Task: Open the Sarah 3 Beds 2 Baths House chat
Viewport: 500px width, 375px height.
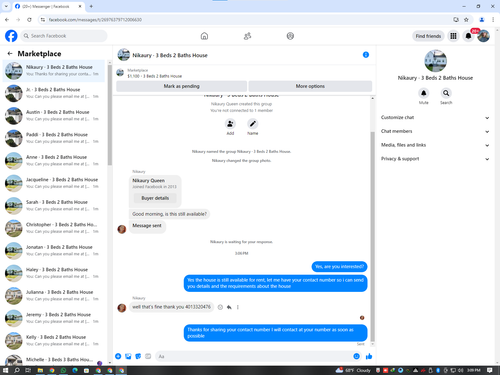Action: [x=54, y=205]
